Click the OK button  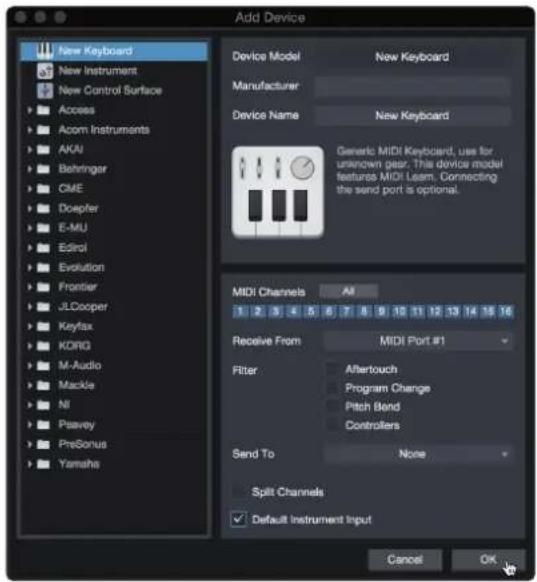click(x=488, y=559)
